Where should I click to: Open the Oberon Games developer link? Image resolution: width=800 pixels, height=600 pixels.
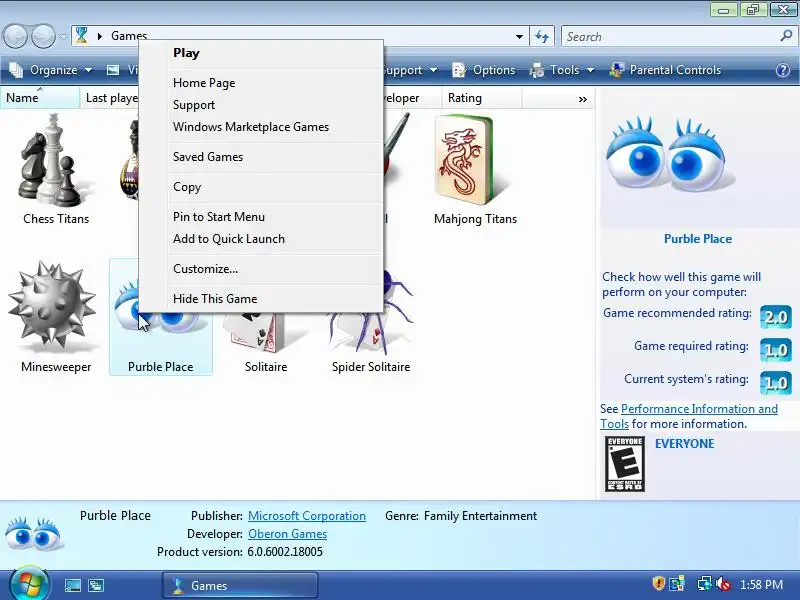pyautogui.click(x=287, y=534)
